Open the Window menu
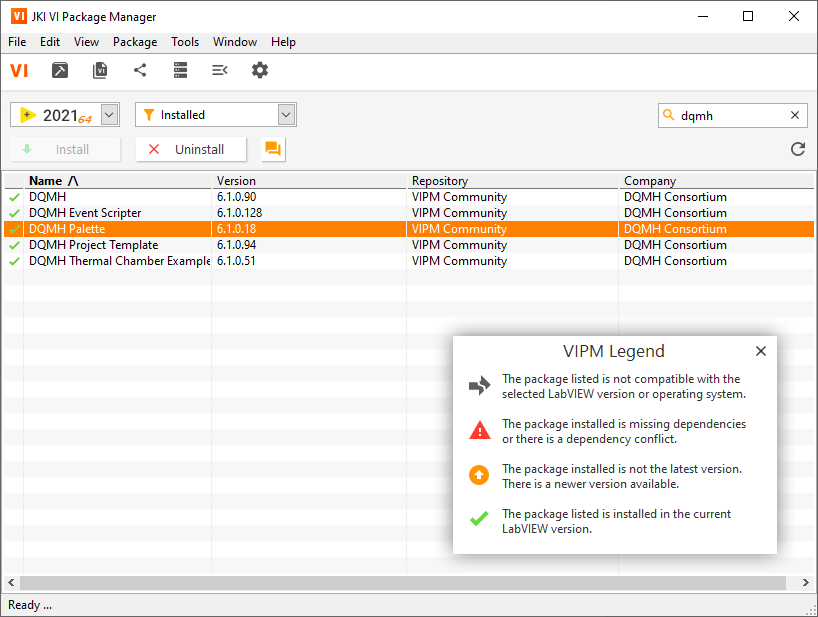 click(235, 42)
